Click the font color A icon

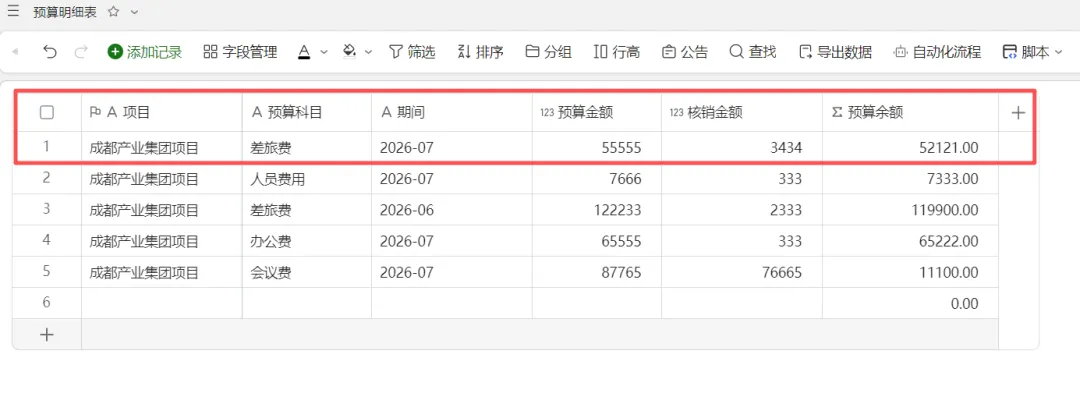[304, 52]
